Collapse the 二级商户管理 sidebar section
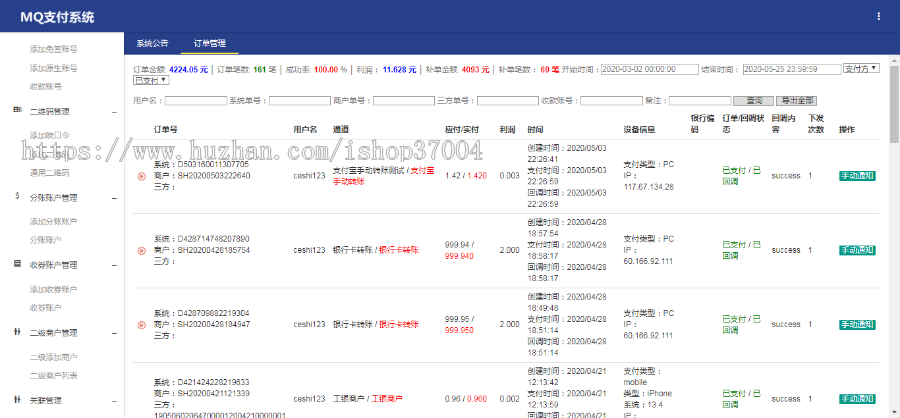Viewport: 900px width, 418px height. [114, 333]
